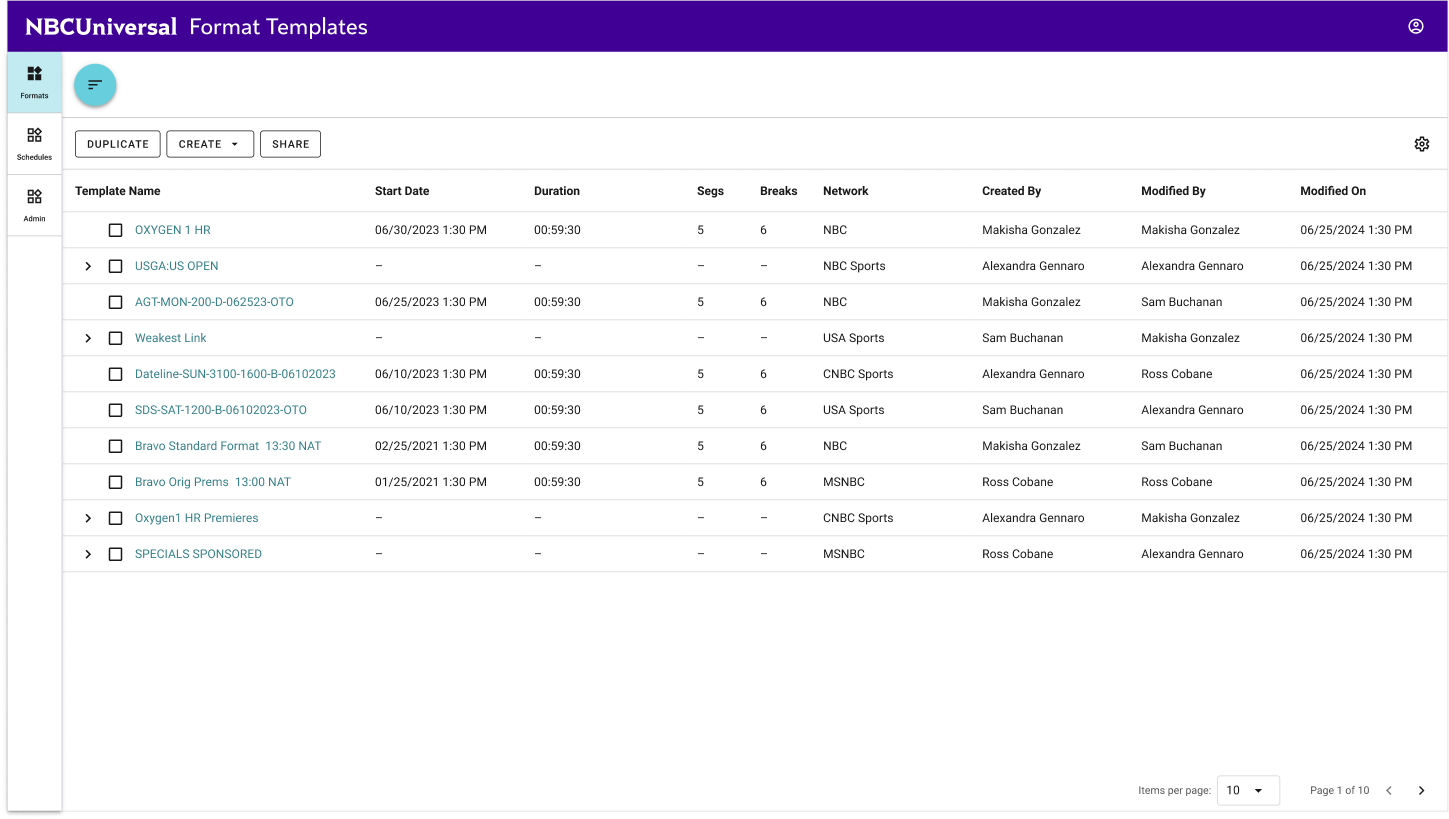Check the Oxygen1 HR Premieres checkbox
The width and height of the screenshot is (1449, 819).
click(x=116, y=518)
